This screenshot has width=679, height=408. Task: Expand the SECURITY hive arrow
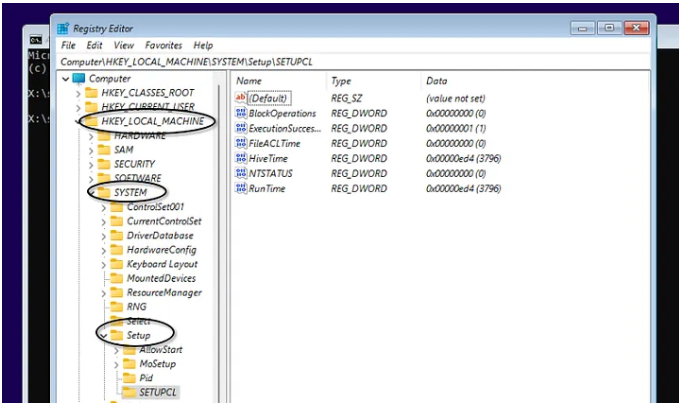(x=89, y=164)
